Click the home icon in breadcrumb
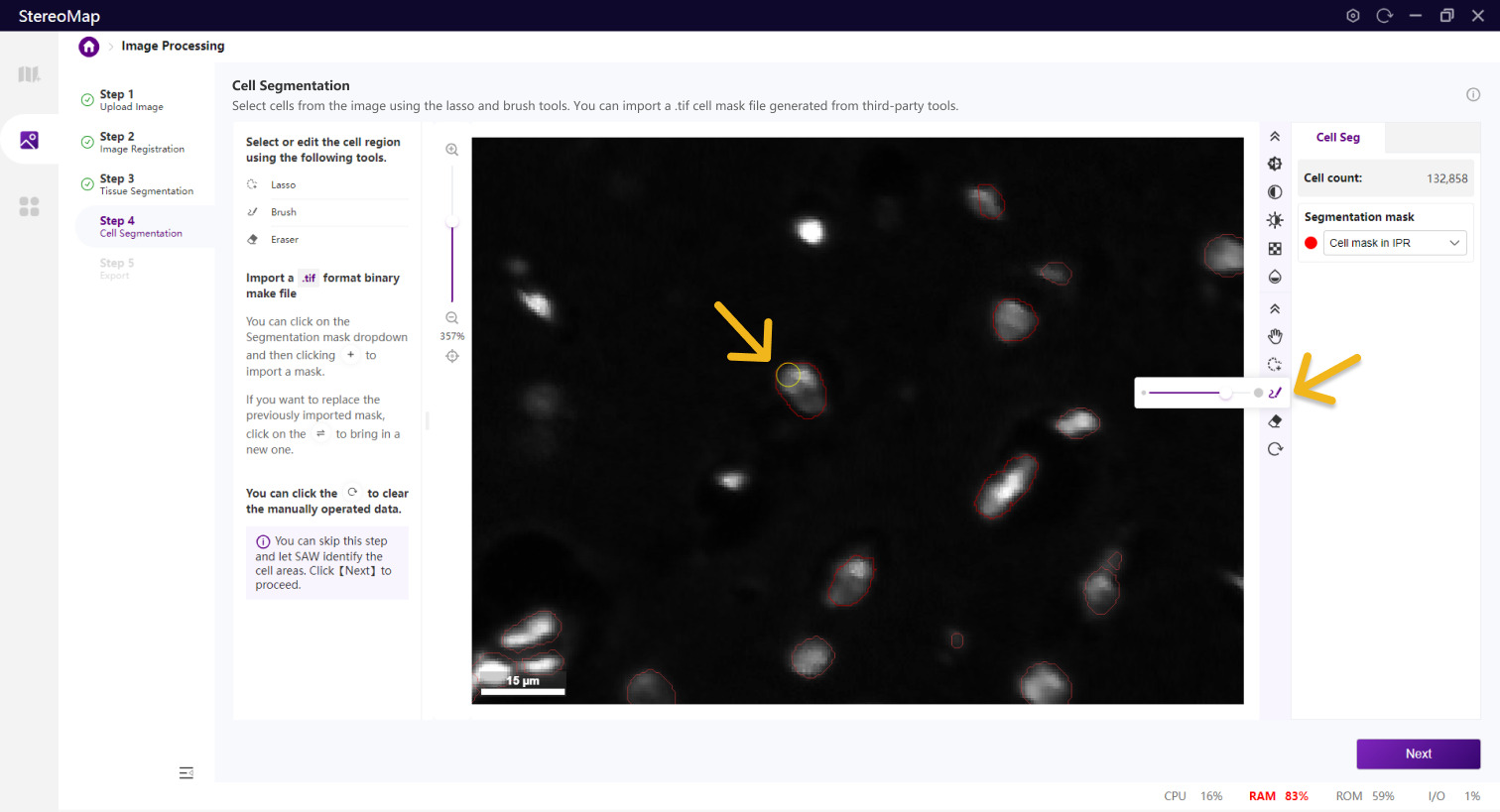The width and height of the screenshot is (1500, 812). [89, 47]
